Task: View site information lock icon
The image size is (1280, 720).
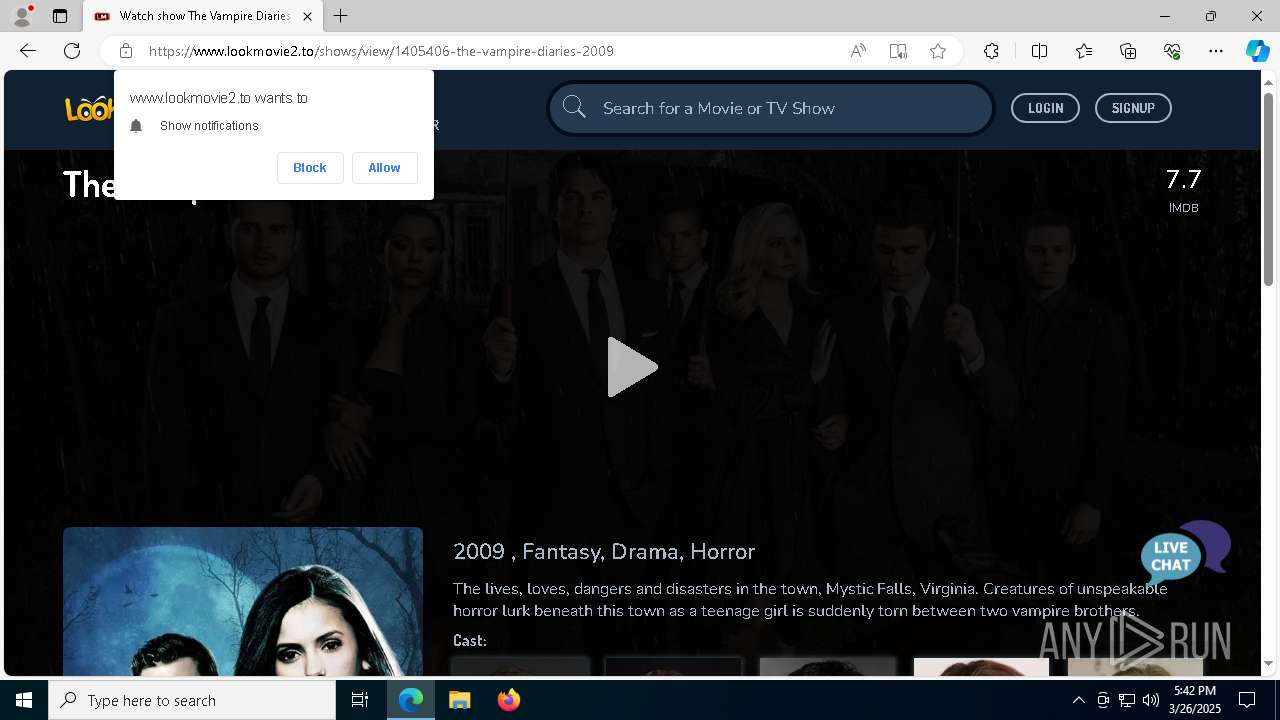Action: click(x=125, y=51)
